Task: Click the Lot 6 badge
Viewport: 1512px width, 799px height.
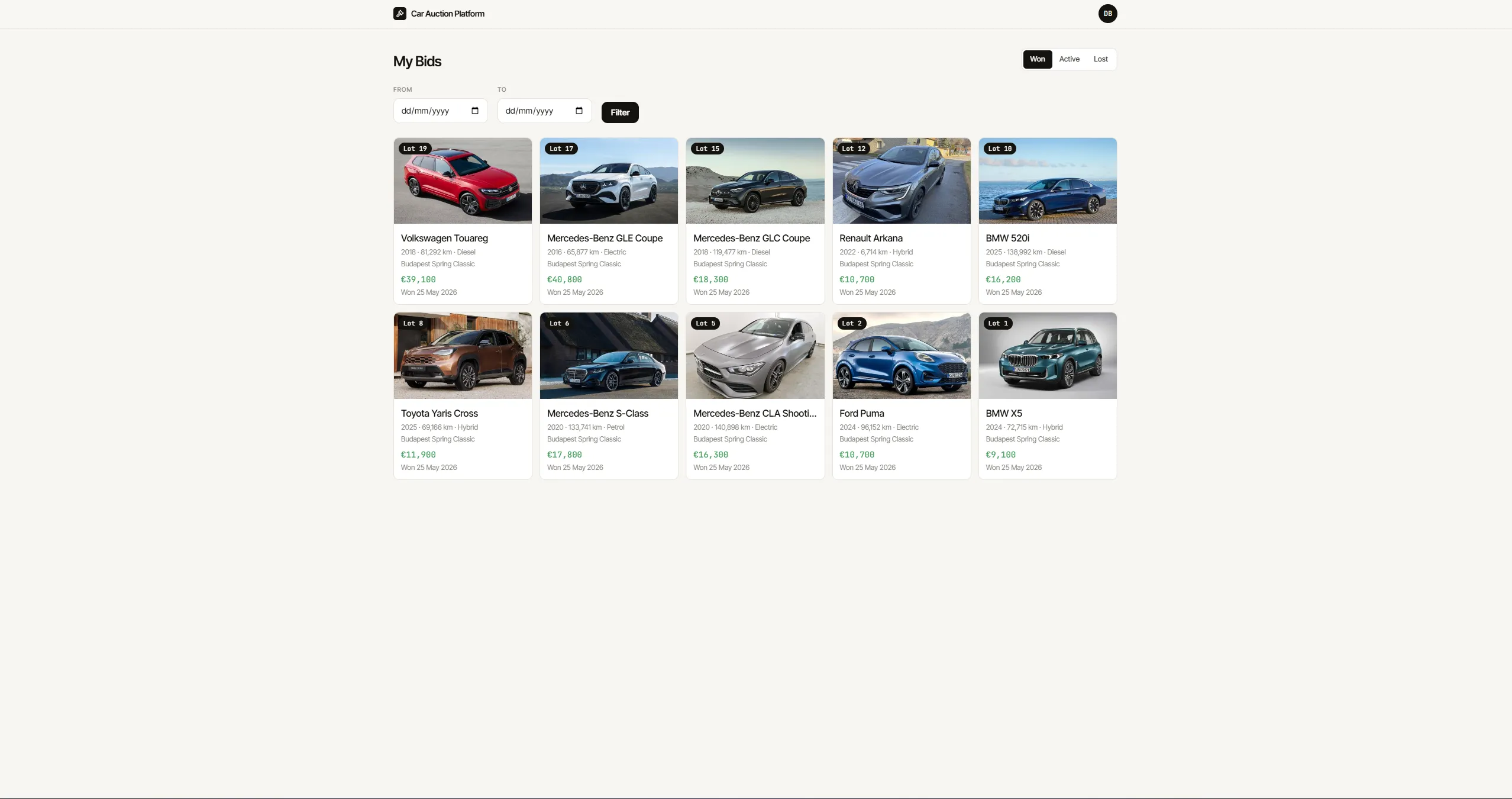Action: [559, 323]
